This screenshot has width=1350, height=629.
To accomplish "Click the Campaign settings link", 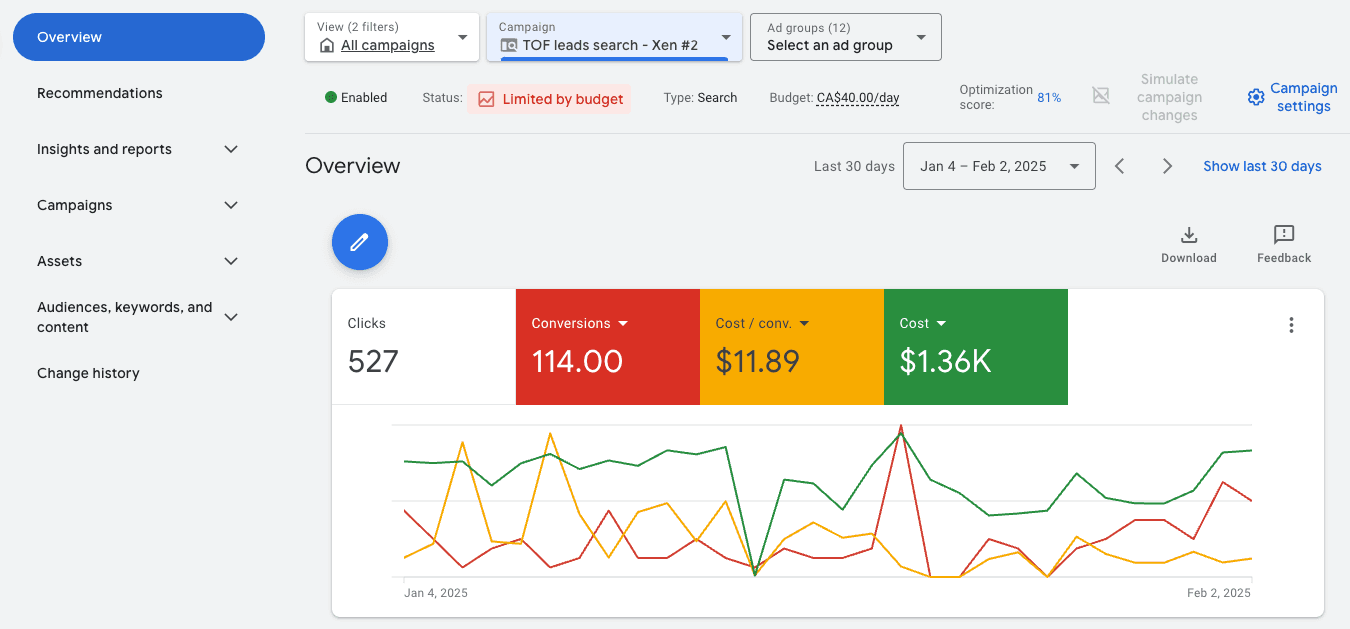I will [x=1303, y=97].
